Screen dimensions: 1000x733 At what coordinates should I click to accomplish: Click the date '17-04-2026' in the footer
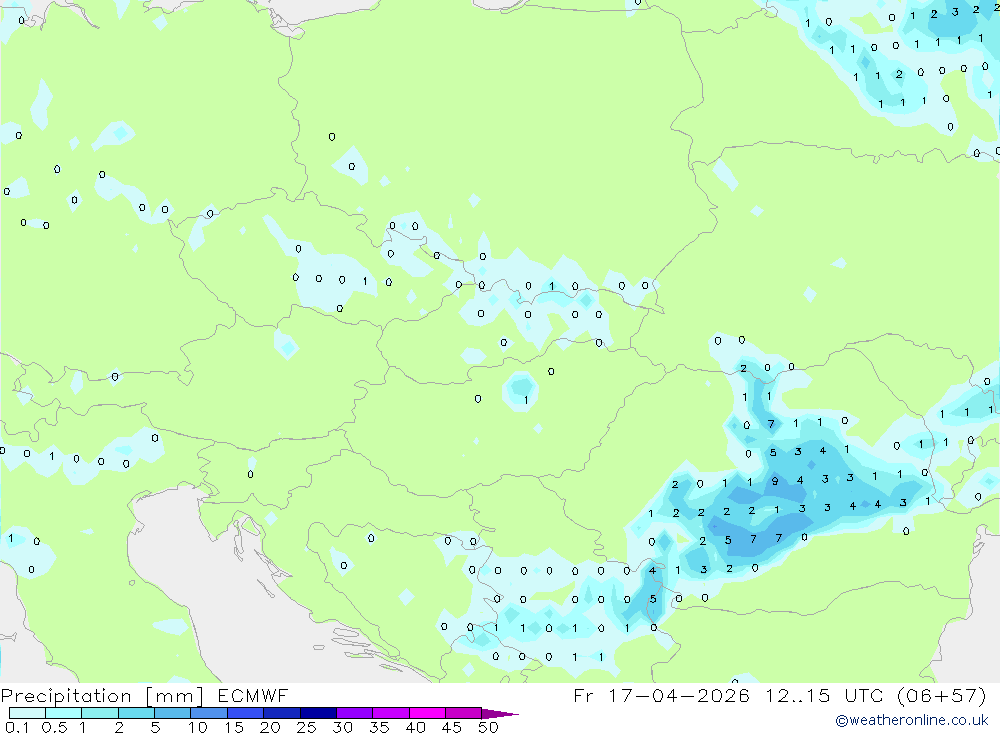tap(679, 695)
